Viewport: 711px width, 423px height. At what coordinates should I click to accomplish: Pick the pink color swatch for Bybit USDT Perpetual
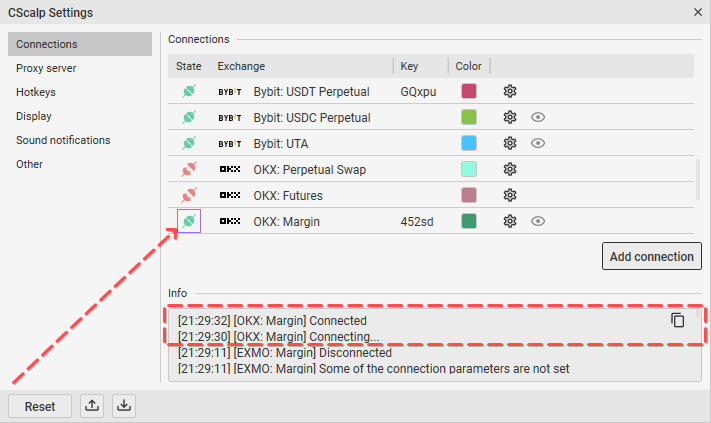pyautogui.click(x=469, y=91)
